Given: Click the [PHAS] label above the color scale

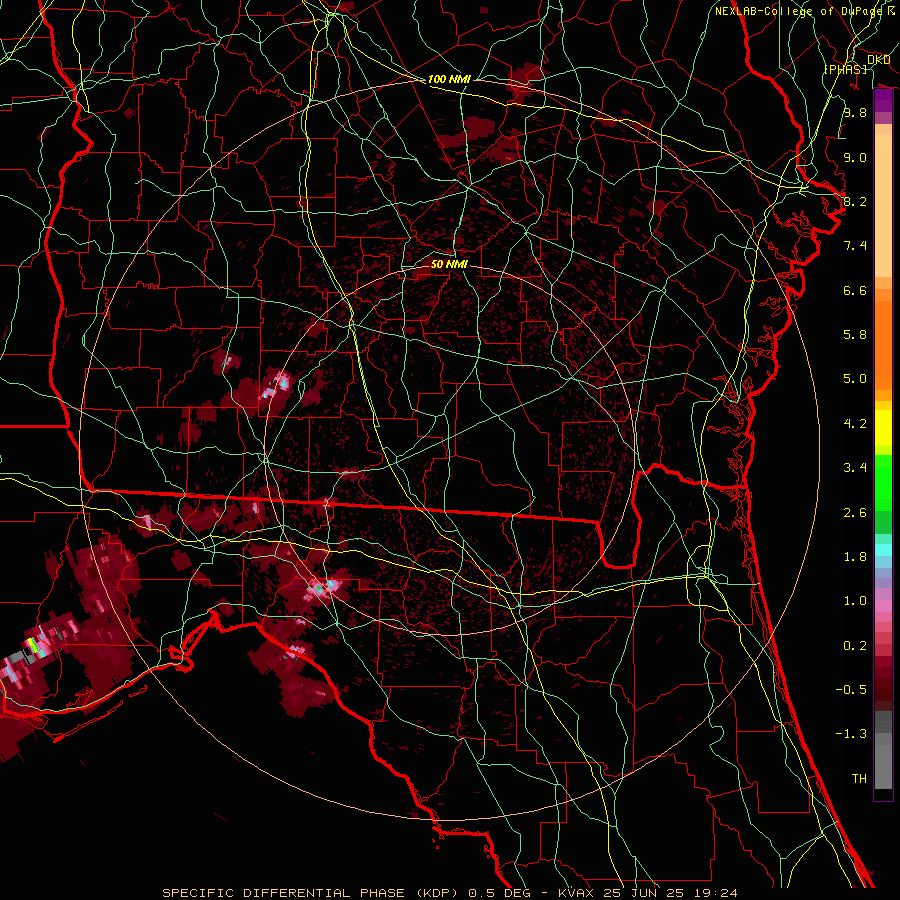Looking at the screenshot, I should click(x=845, y=69).
